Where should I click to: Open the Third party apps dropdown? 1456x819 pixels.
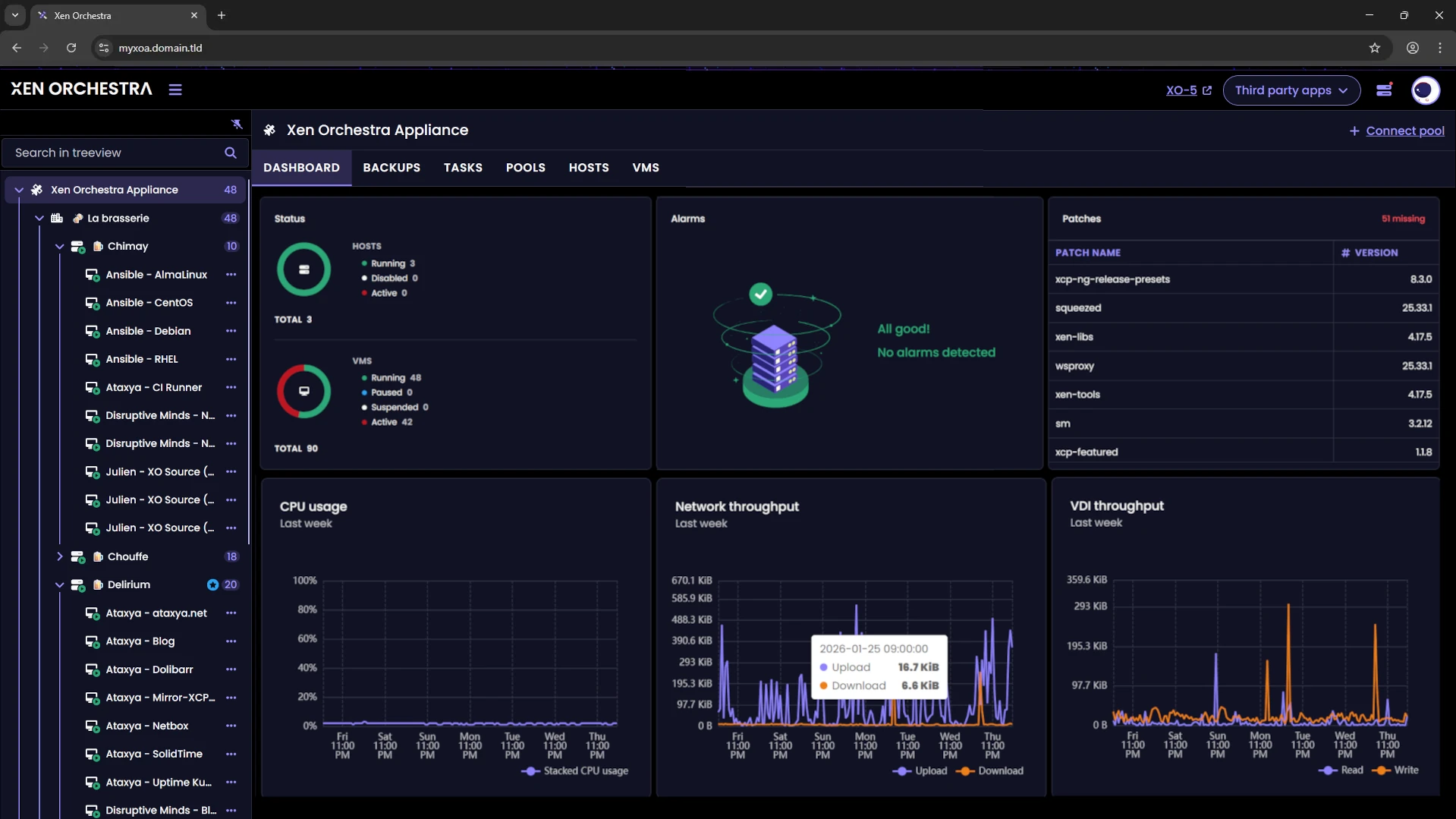[x=1291, y=90]
